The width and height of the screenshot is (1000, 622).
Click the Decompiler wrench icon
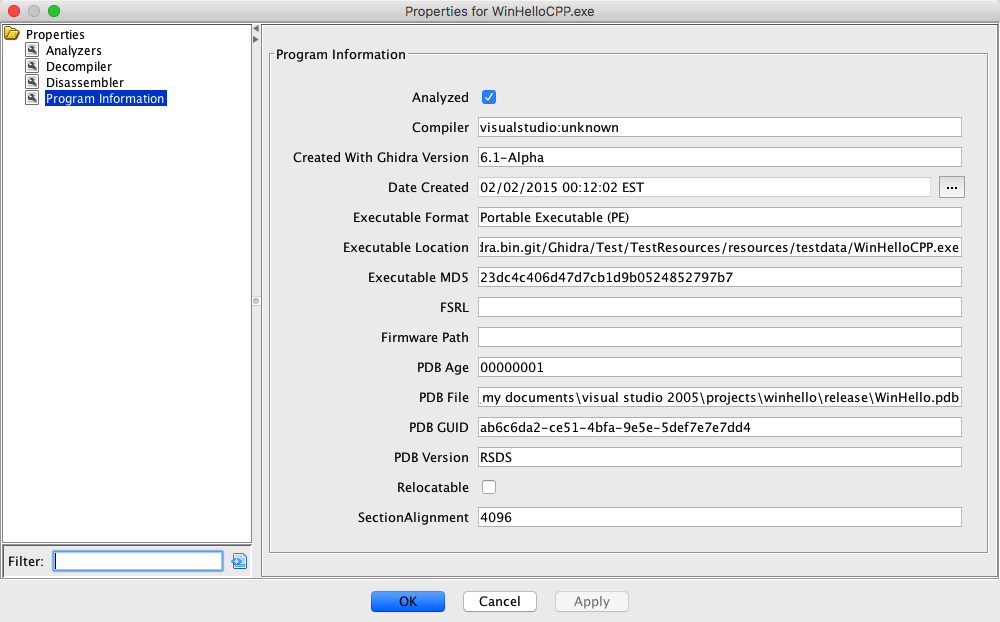32,66
